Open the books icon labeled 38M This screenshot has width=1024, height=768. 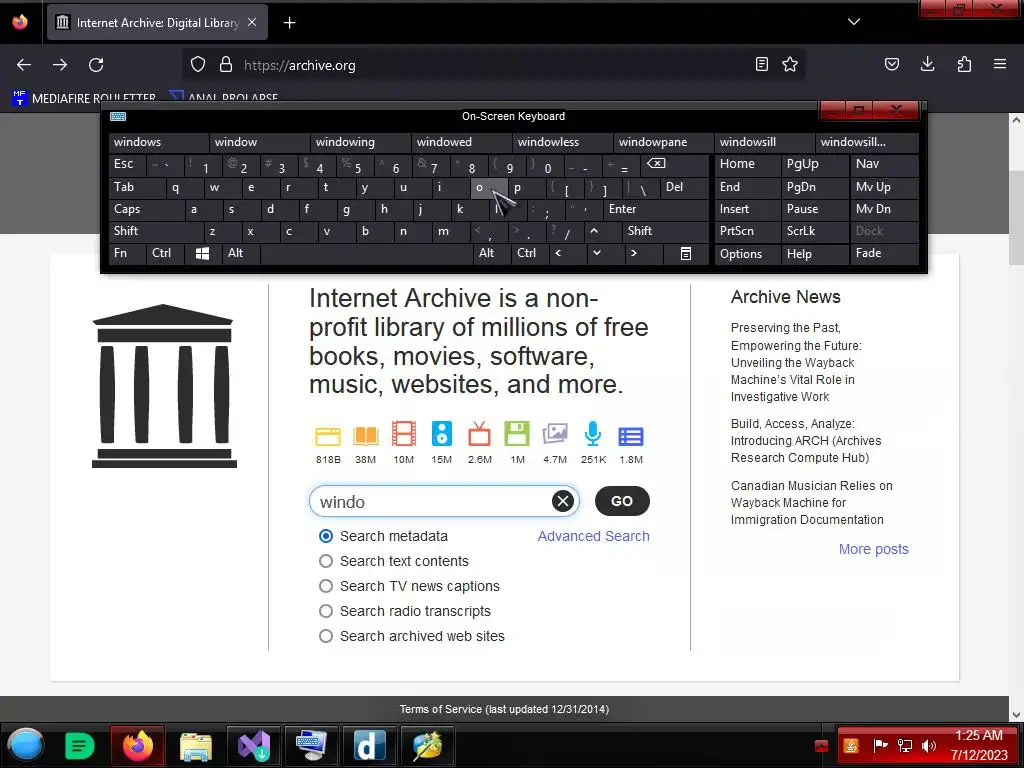tap(366, 436)
